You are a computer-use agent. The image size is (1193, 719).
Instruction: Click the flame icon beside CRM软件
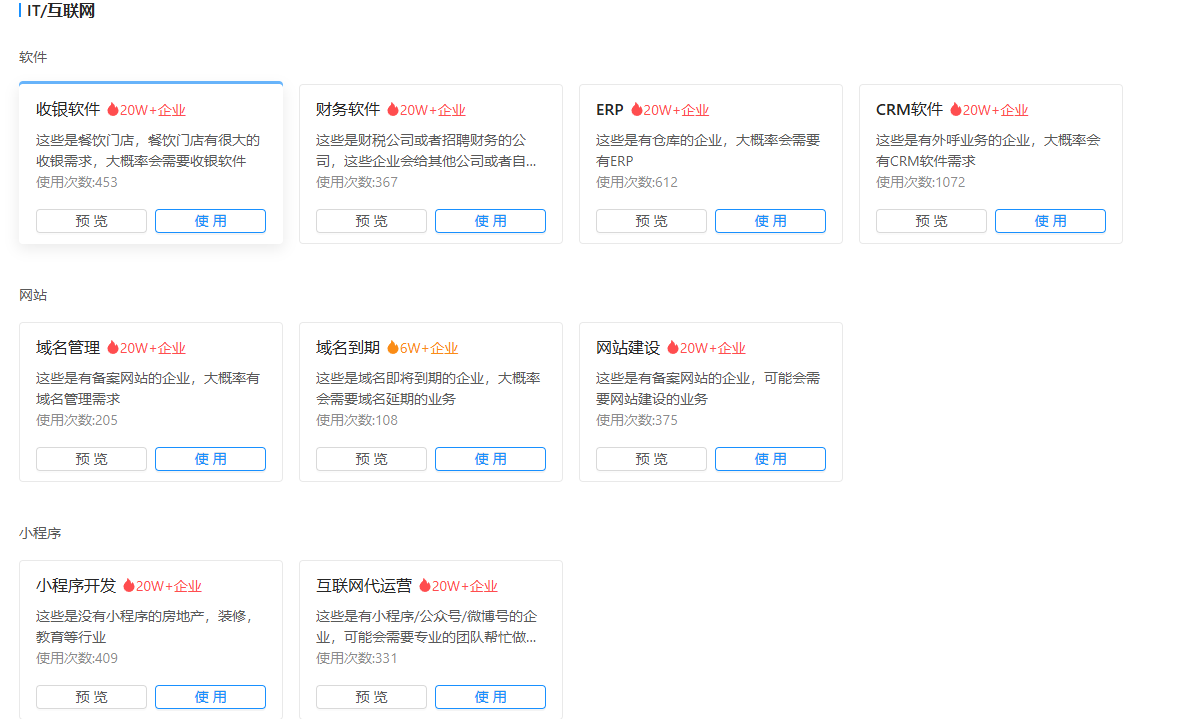pyautogui.click(x=956, y=110)
